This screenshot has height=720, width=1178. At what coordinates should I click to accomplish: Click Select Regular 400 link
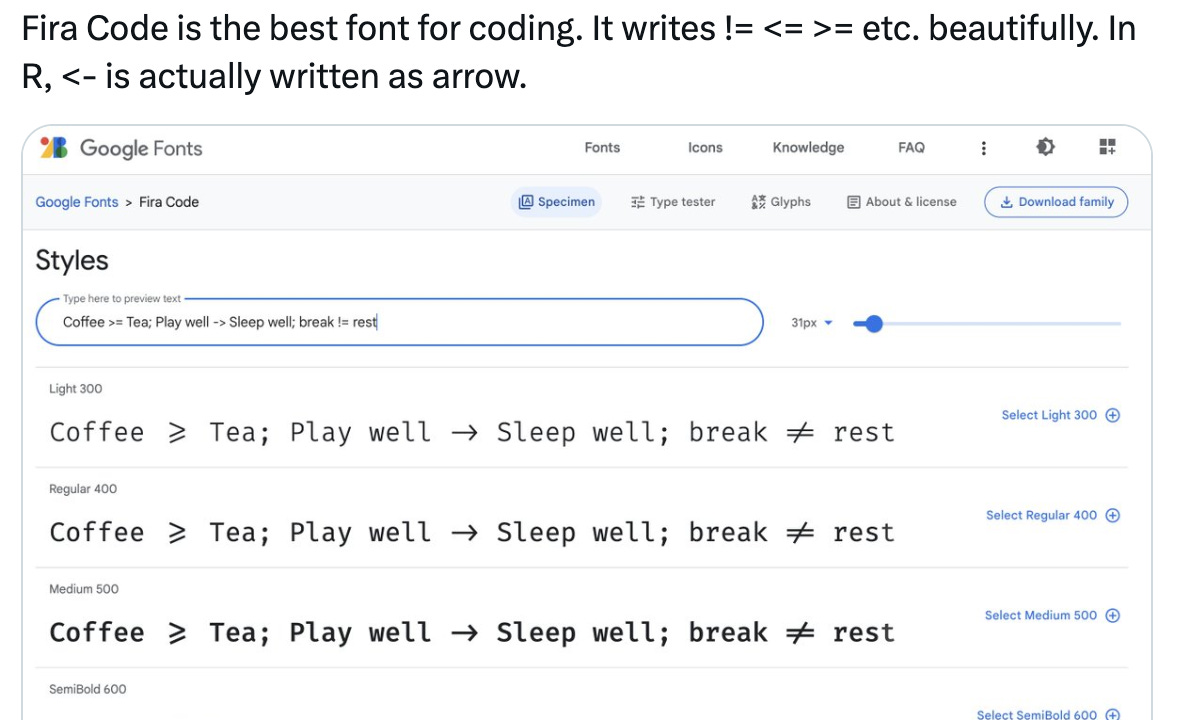[1041, 515]
